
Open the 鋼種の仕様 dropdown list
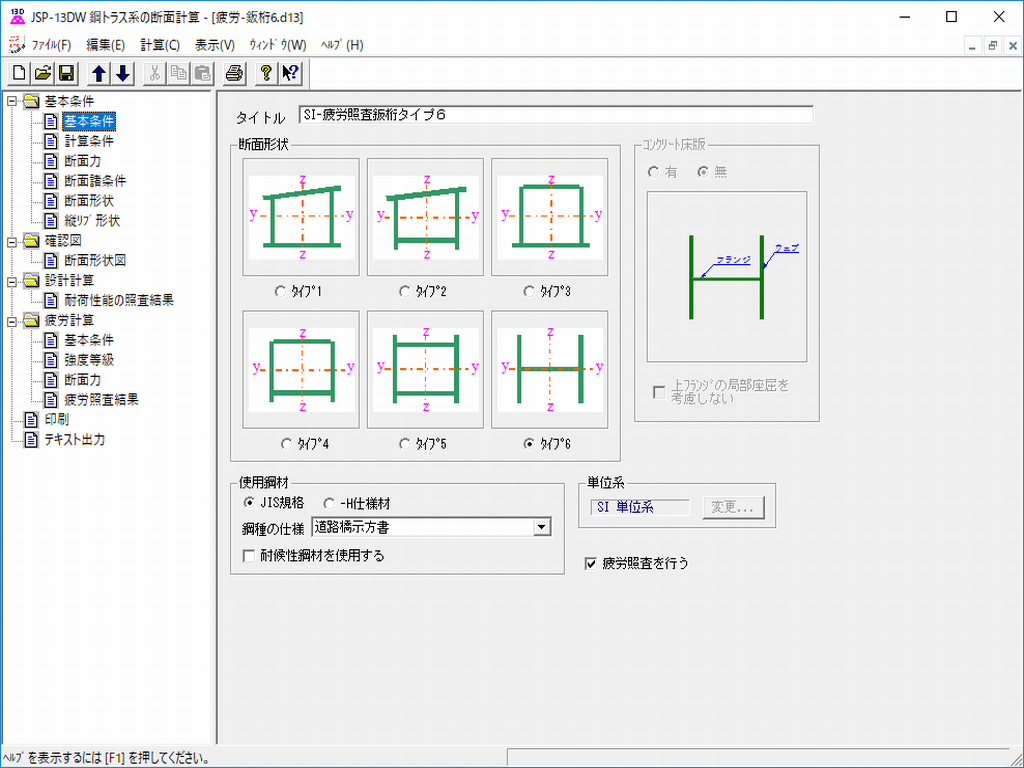[x=542, y=527]
